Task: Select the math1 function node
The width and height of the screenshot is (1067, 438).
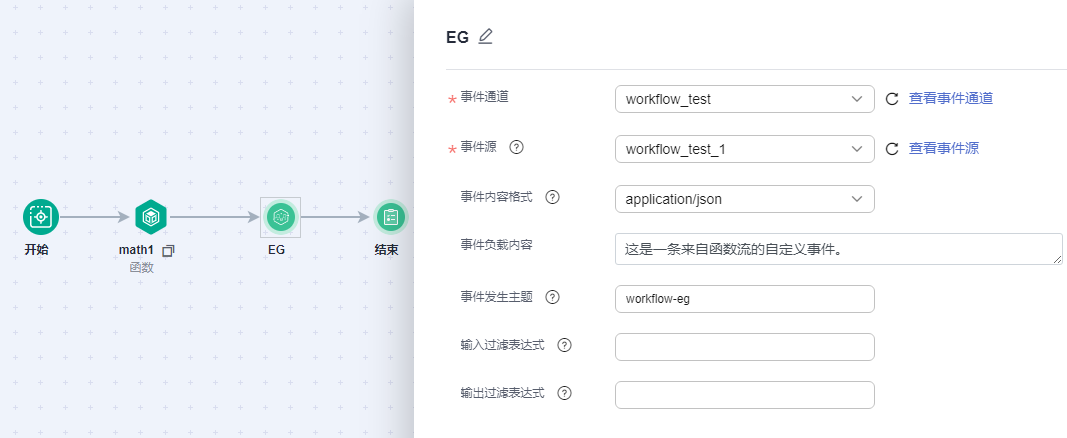Action: [x=151, y=216]
